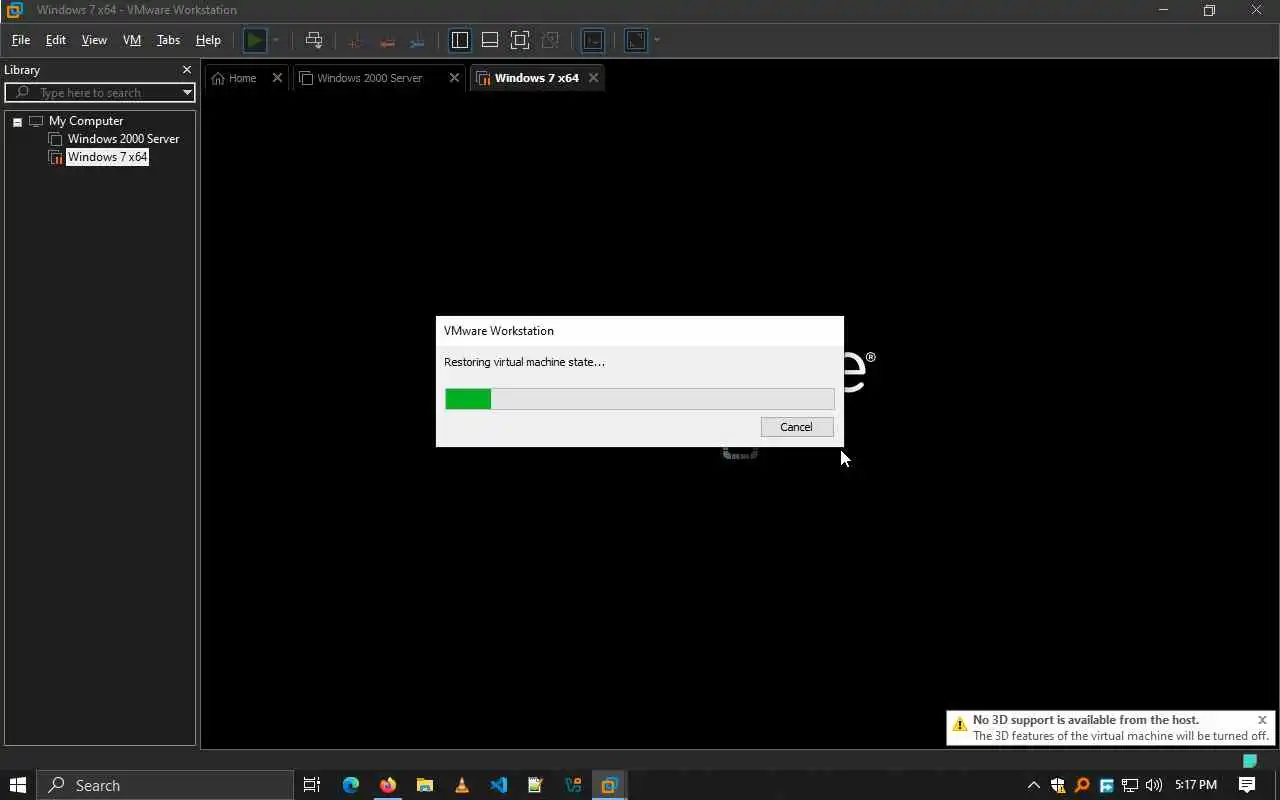Click the blue arrow tray icon
Viewport: 1280px width, 800px height.
(1106, 785)
